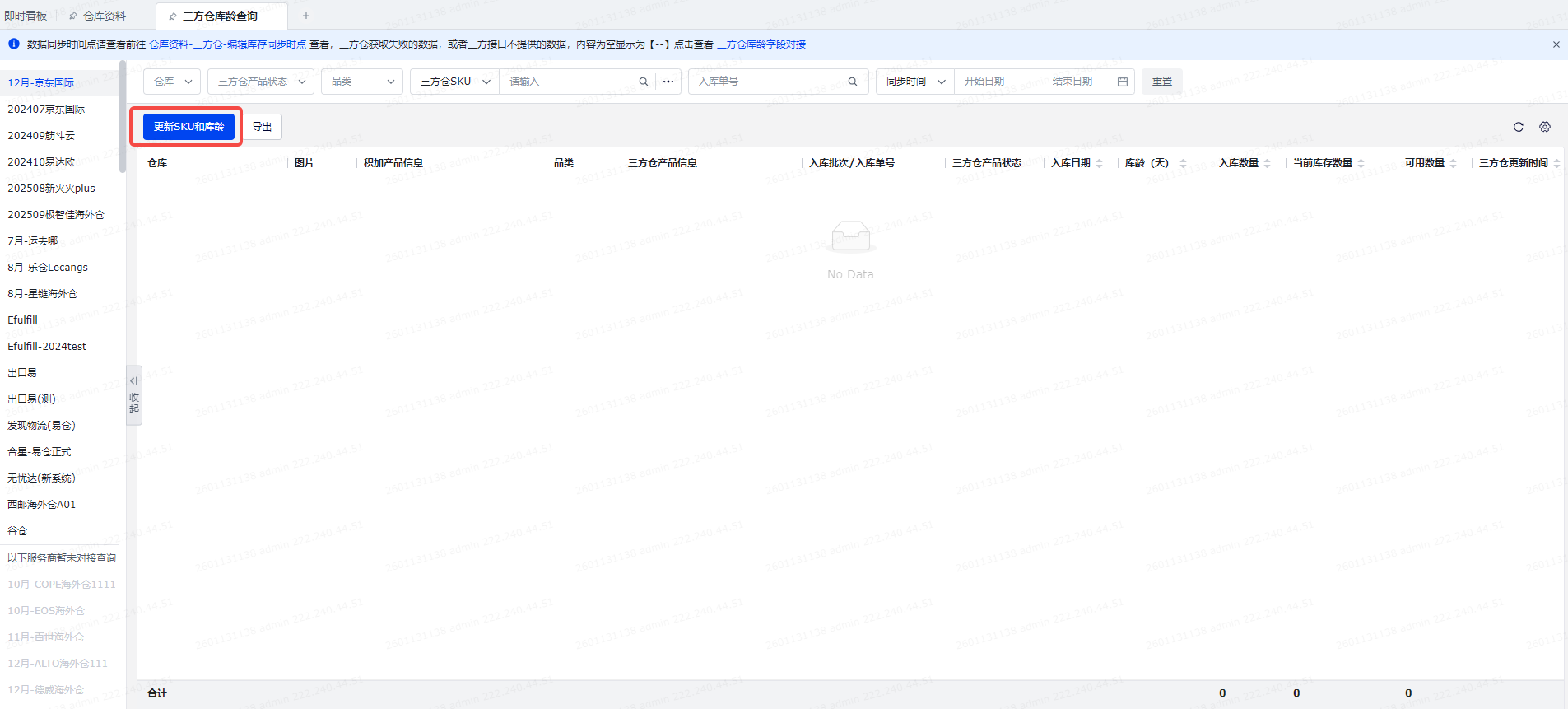Dismiss the blue info banner
The width and height of the screenshot is (1568, 709).
pos(1556,44)
